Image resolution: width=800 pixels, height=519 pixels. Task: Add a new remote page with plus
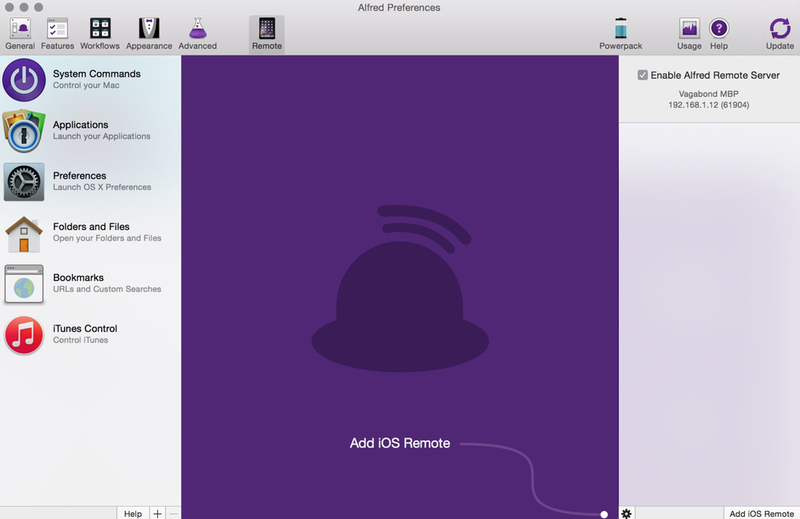pos(158,513)
